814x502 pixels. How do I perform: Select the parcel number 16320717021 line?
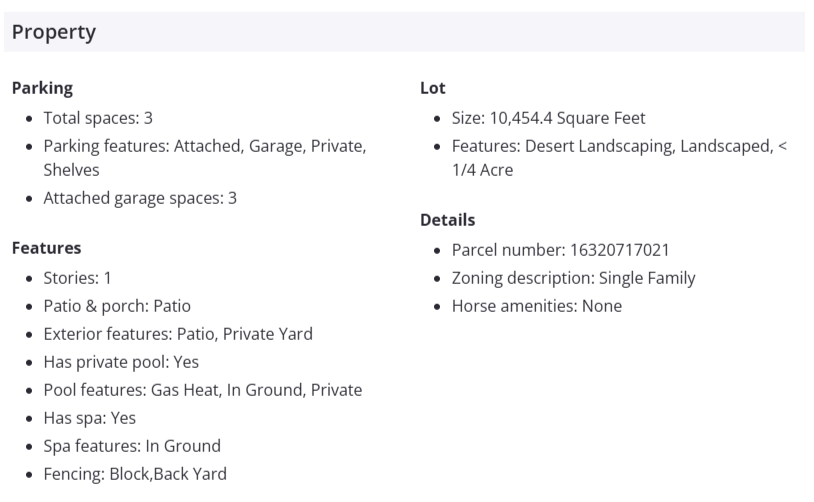pos(560,249)
